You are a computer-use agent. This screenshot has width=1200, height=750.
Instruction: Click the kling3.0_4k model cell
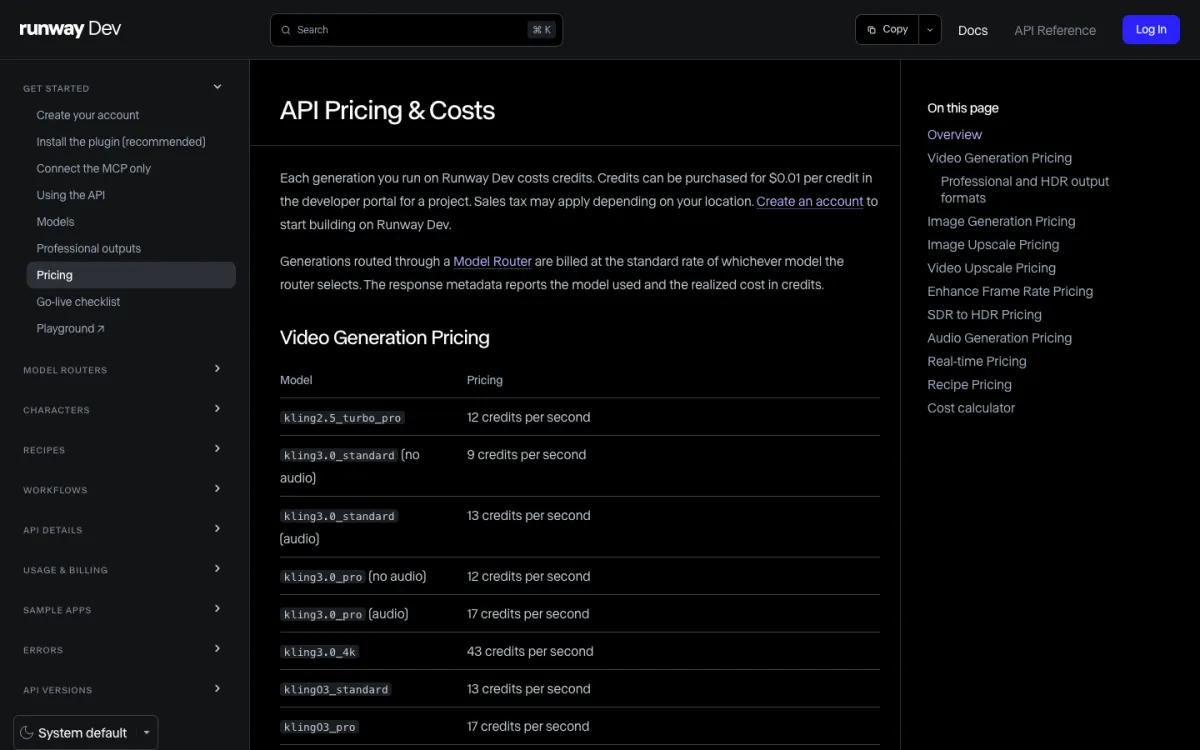coord(320,651)
